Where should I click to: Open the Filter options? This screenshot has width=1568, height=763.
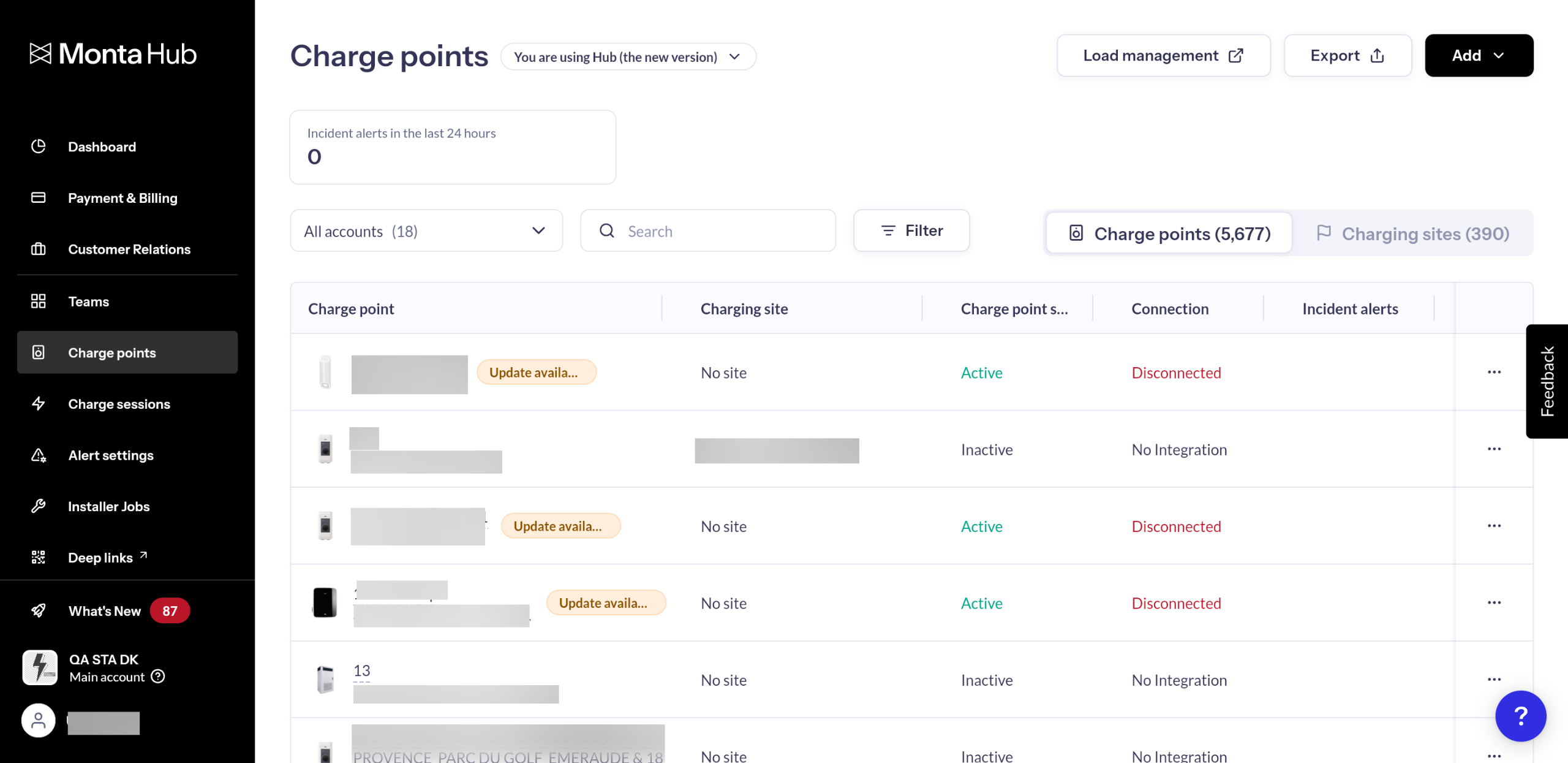tap(911, 230)
